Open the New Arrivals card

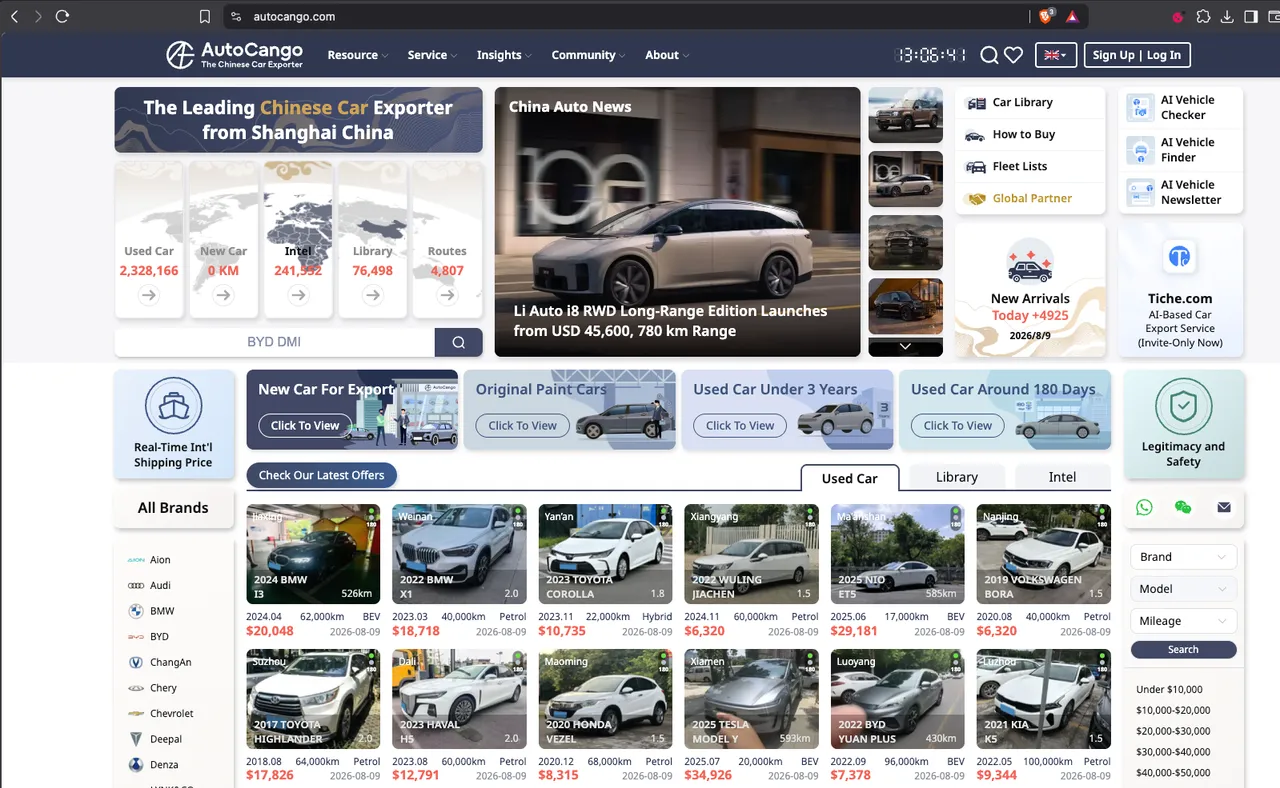tap(1030, 289)
